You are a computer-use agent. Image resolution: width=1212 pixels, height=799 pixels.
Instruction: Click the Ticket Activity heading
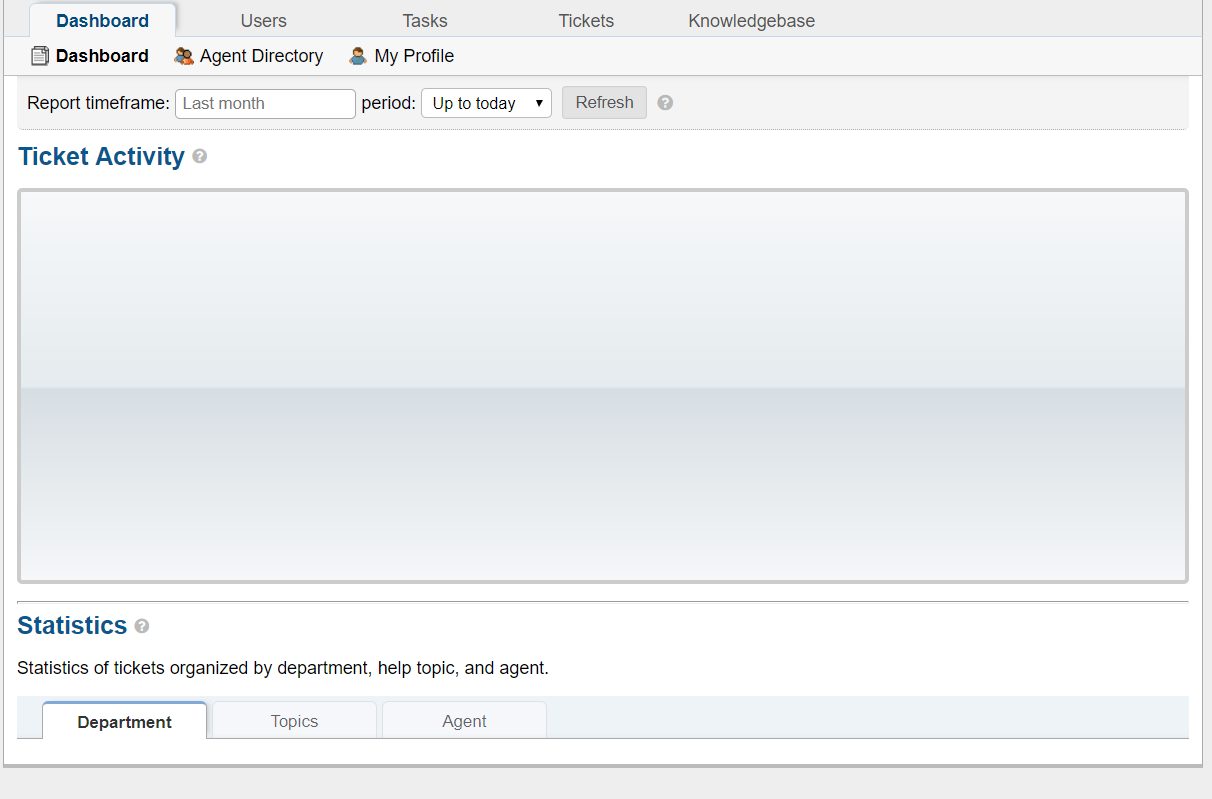102,157
